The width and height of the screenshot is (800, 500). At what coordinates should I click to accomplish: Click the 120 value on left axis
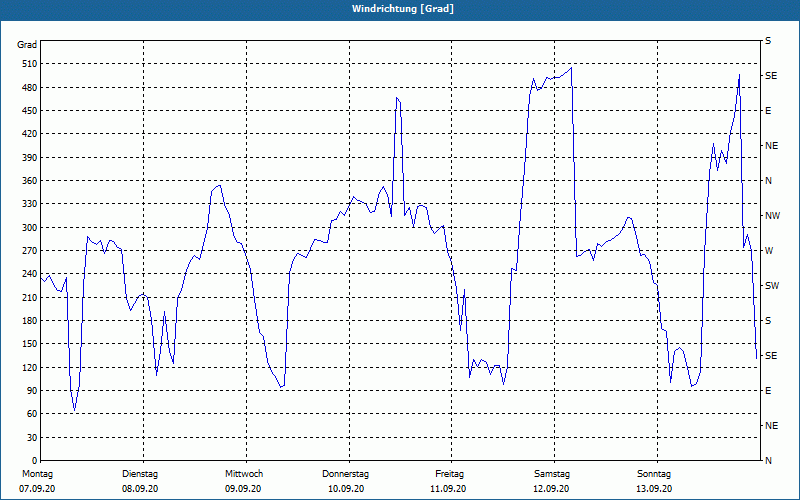(30, 368)
